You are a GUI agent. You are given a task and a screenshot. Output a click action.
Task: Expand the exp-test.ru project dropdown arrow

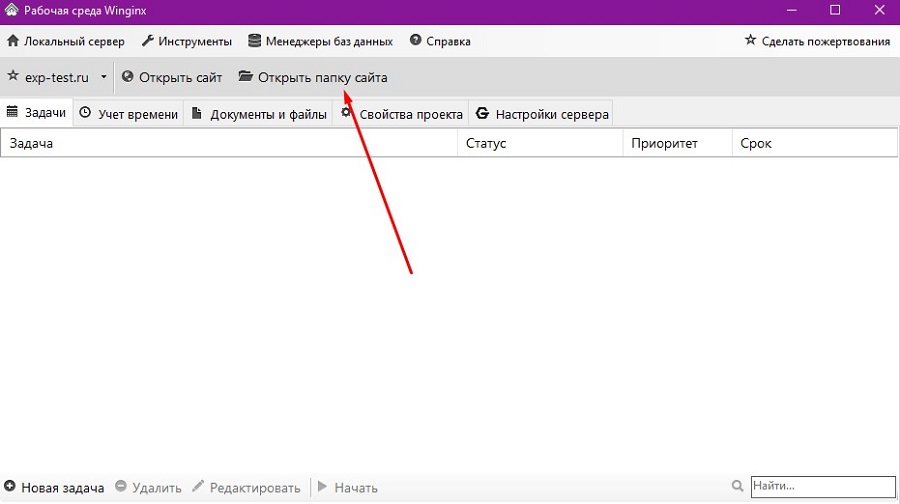click(103, 77)
